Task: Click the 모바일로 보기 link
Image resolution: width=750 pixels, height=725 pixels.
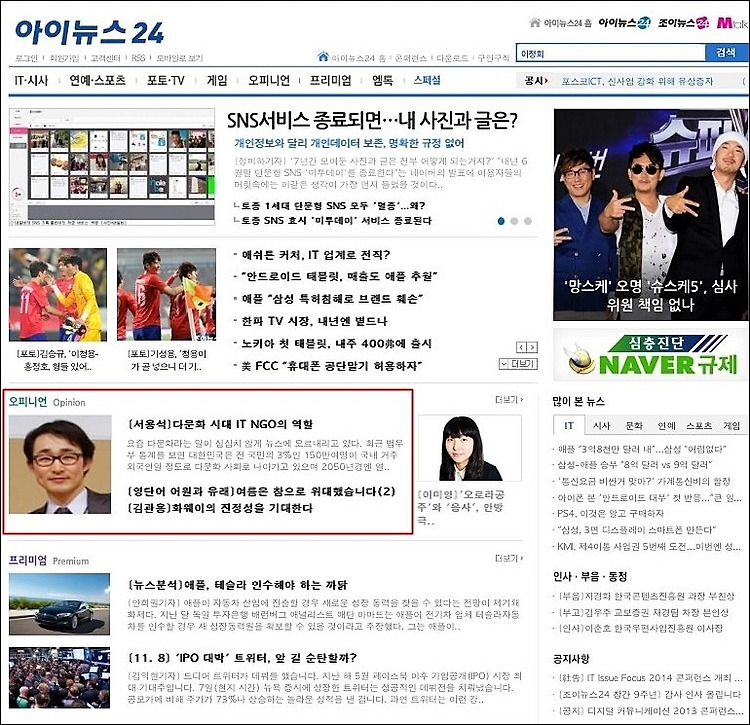Action: (x=179, y=58)
